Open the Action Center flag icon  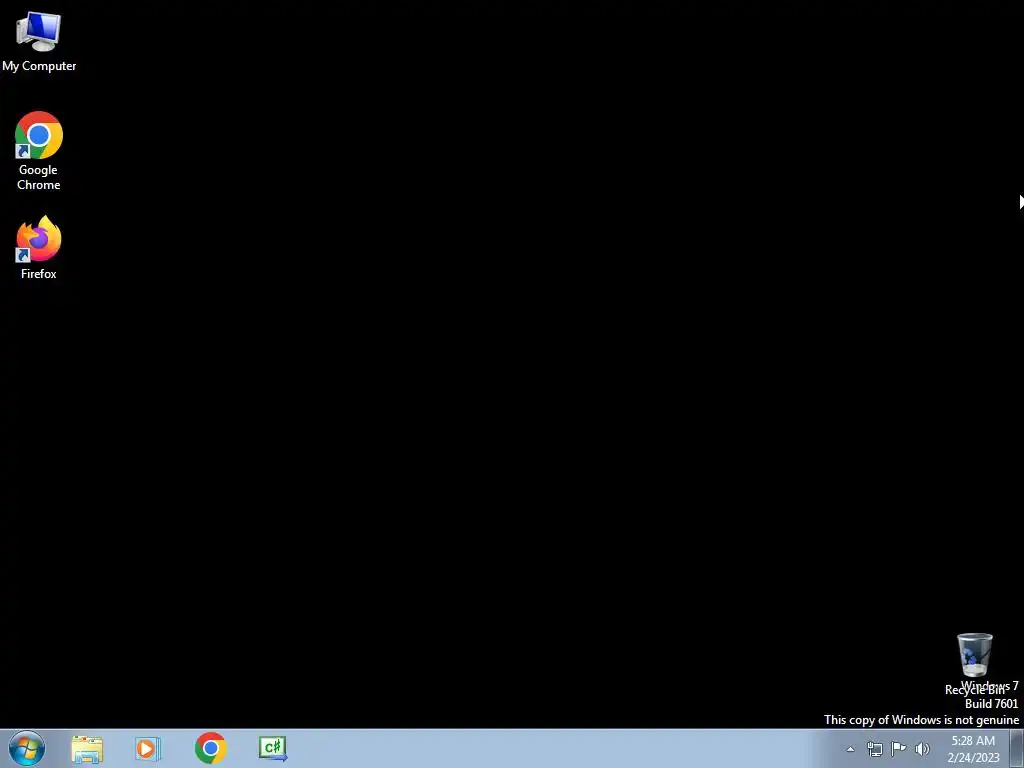pyautogui.click(x=899, y=749)
